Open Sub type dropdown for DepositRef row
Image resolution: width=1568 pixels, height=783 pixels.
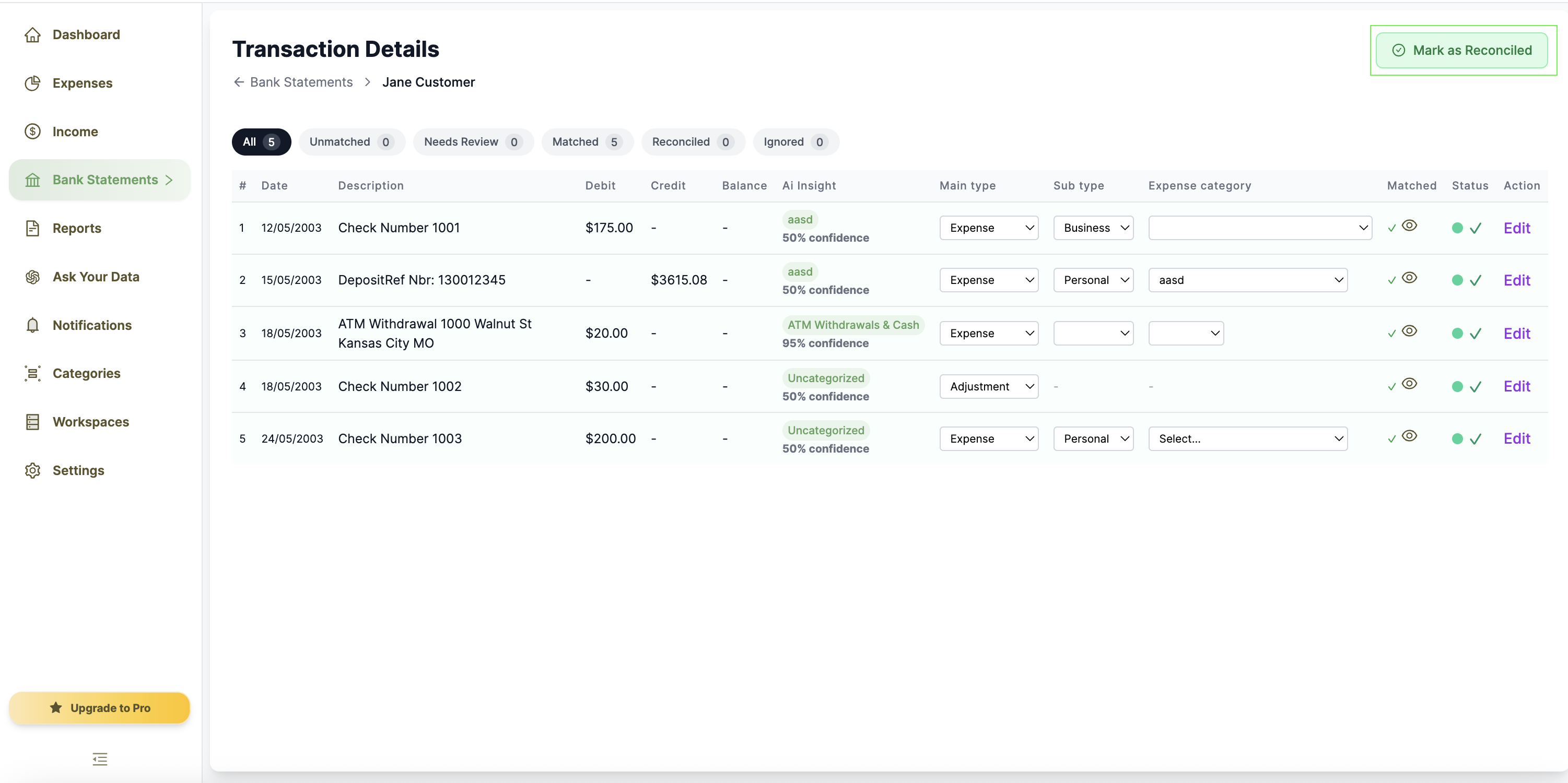coord(1093,280)
